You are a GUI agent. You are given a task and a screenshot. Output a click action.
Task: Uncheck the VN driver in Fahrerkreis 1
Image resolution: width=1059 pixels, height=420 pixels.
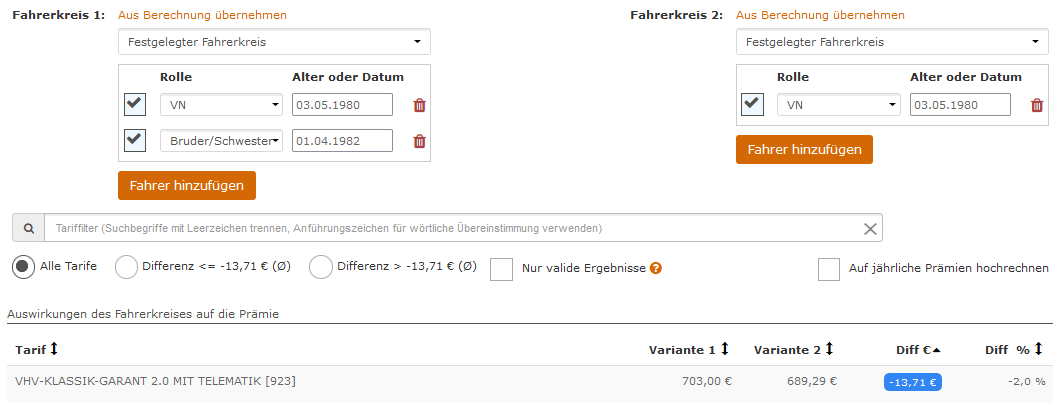point(135,105)
